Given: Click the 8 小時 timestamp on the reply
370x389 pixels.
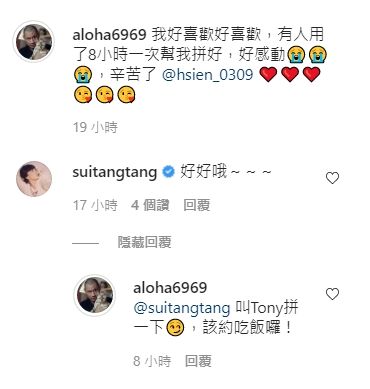Looking at the screenshot, I should click(152, 361).
